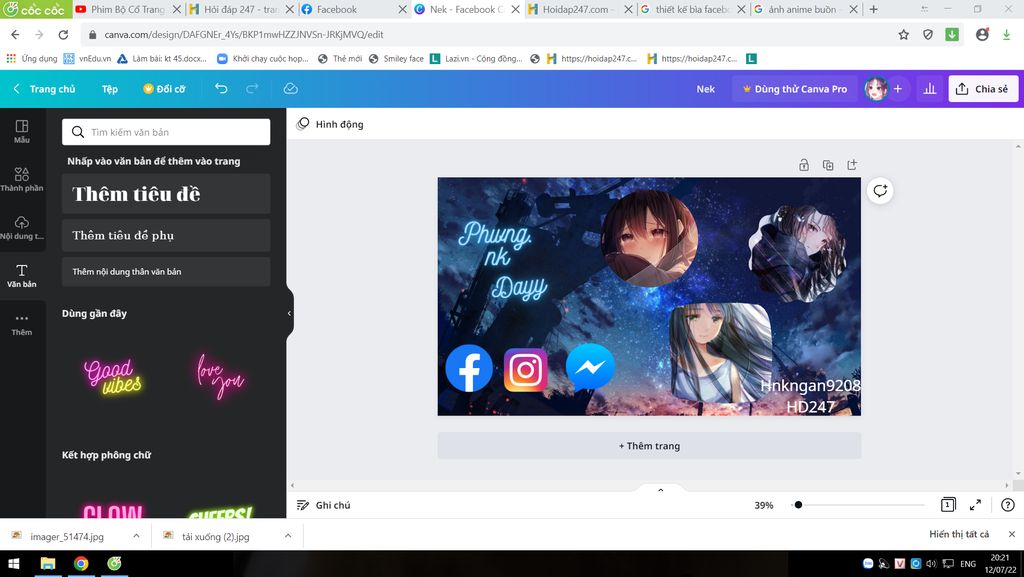The width and height of the screenshot is (1024, 577).
Task: Open the Thành phần elements sidebar tab
Action: pos(22,179)
